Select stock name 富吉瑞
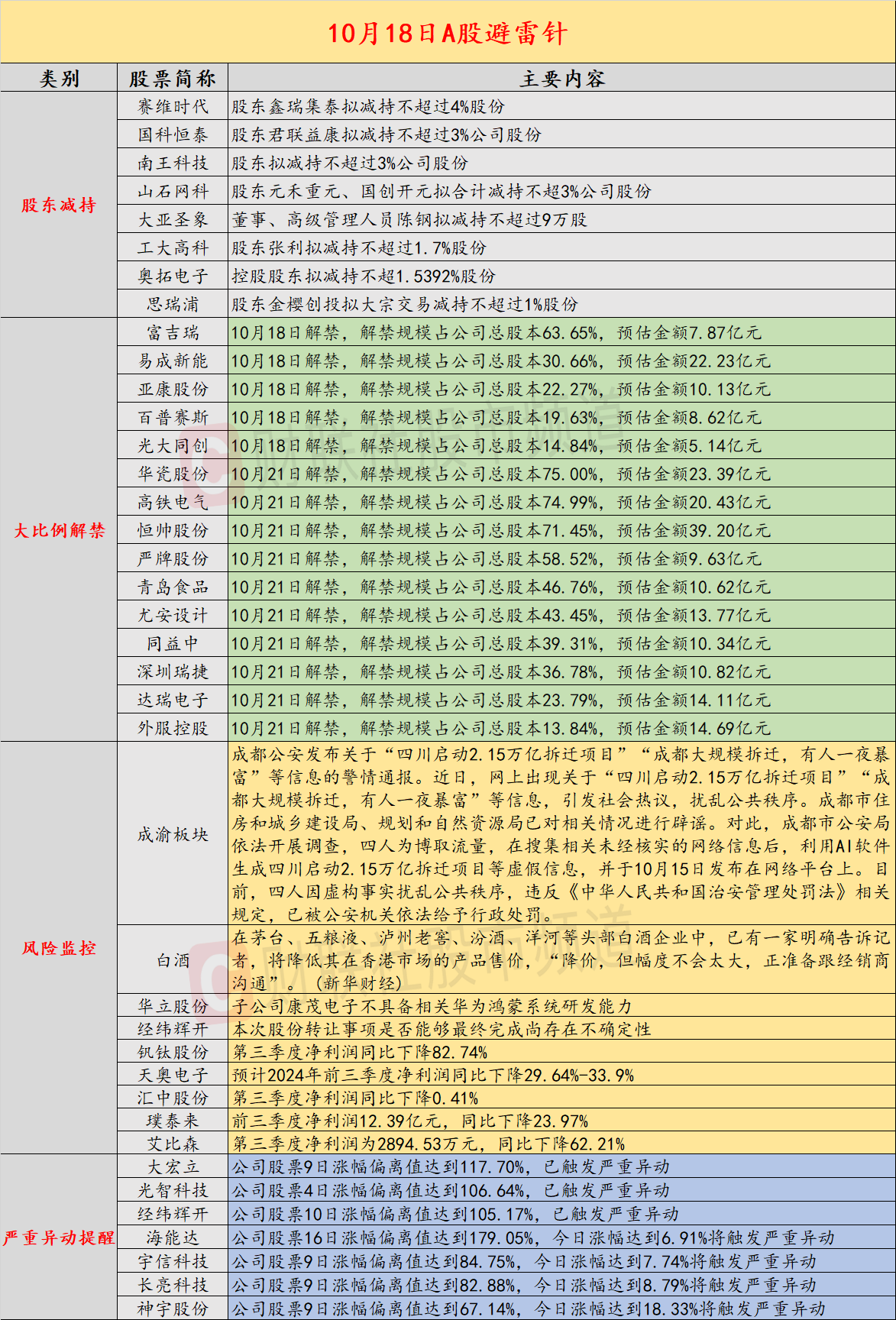The image size is (896, 1320). coord(173,333)
